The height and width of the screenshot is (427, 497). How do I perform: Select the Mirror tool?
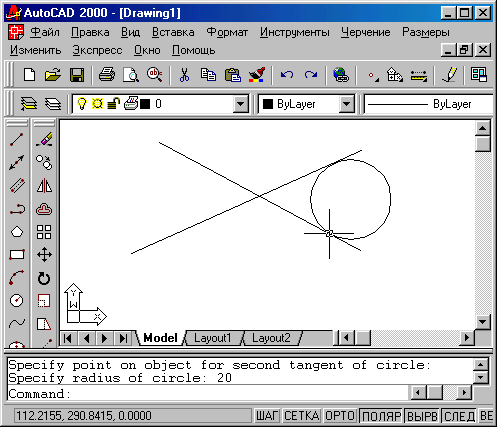coord(44,186)
